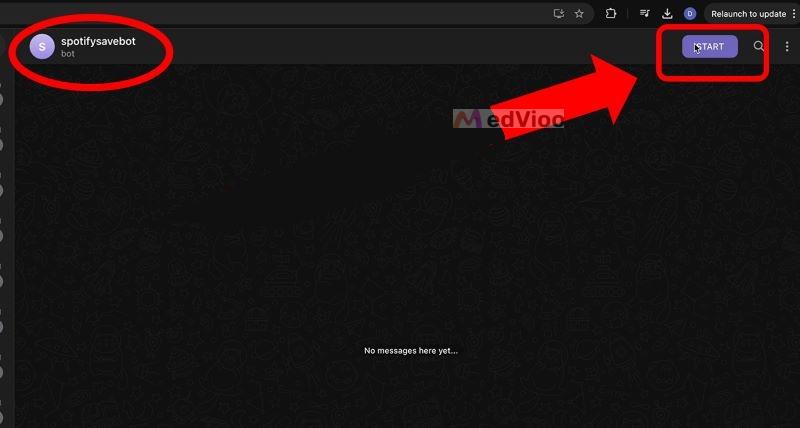
Task: Expand Chrome's three-dot menu beside Relaunch
Action: [x=792, y=14]
